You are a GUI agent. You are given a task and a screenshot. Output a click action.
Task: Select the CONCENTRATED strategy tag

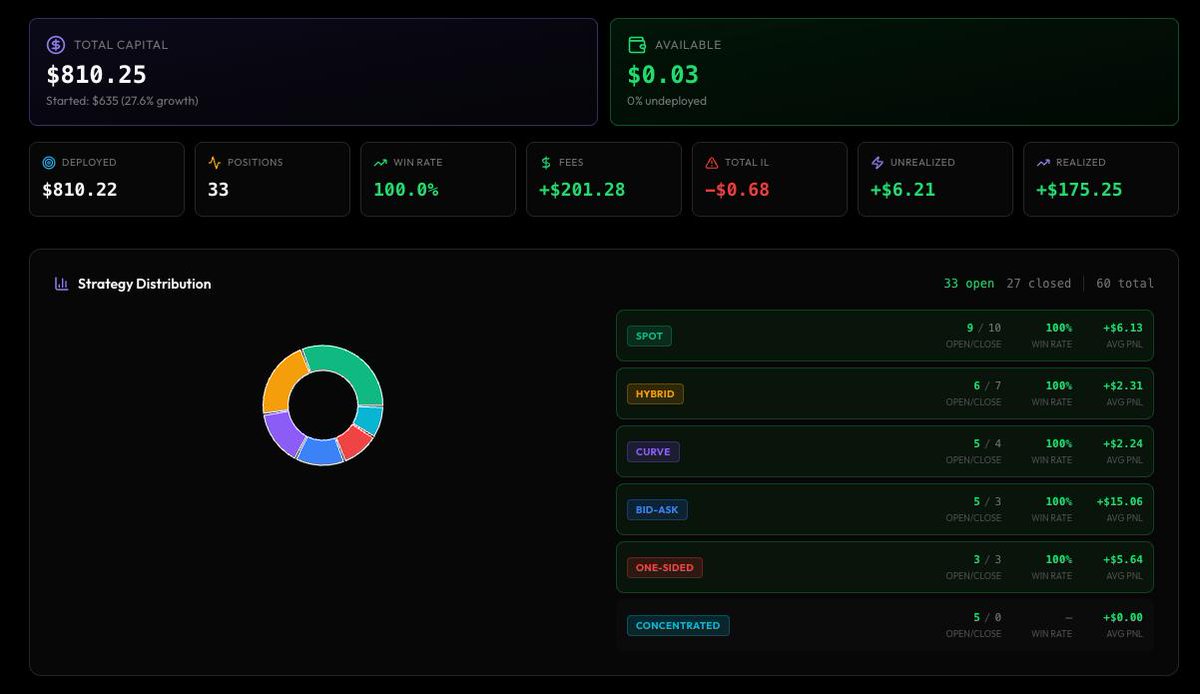(678, 626)
